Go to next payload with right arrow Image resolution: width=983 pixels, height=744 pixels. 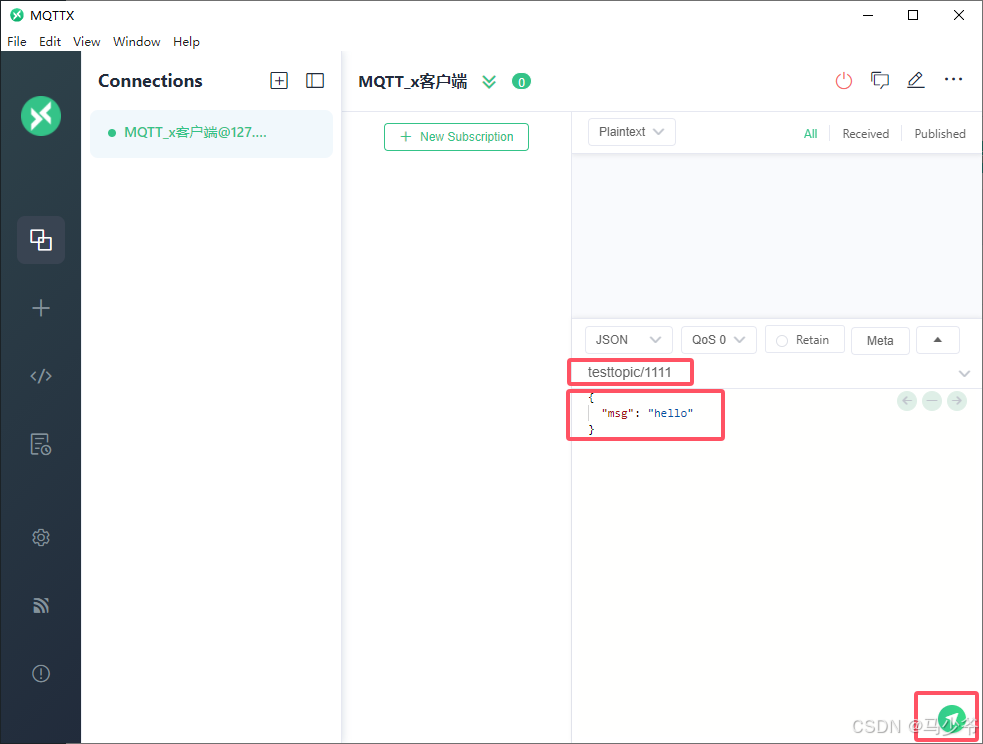(x=957, y=401)
